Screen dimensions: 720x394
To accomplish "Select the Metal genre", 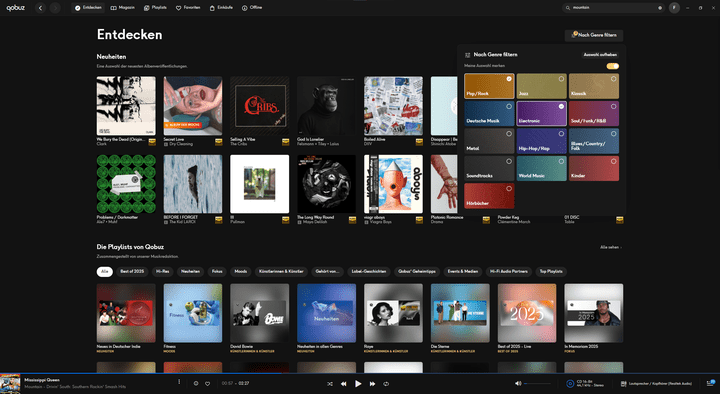I will (489, 141).
